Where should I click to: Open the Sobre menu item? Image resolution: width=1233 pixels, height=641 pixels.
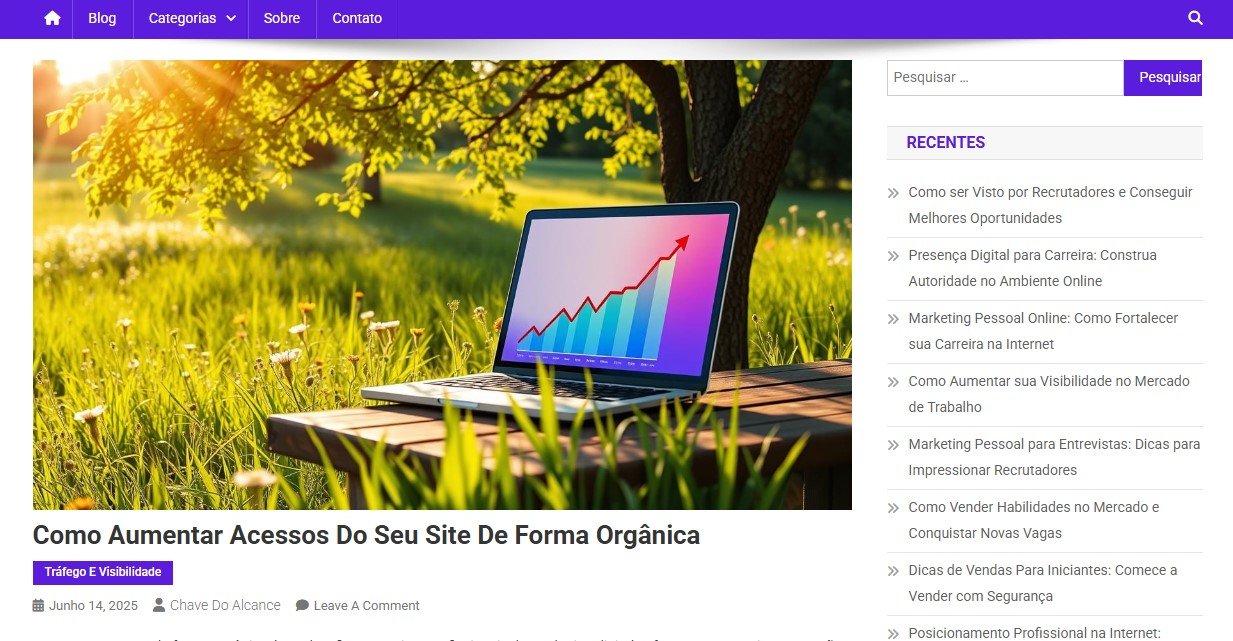282,18
